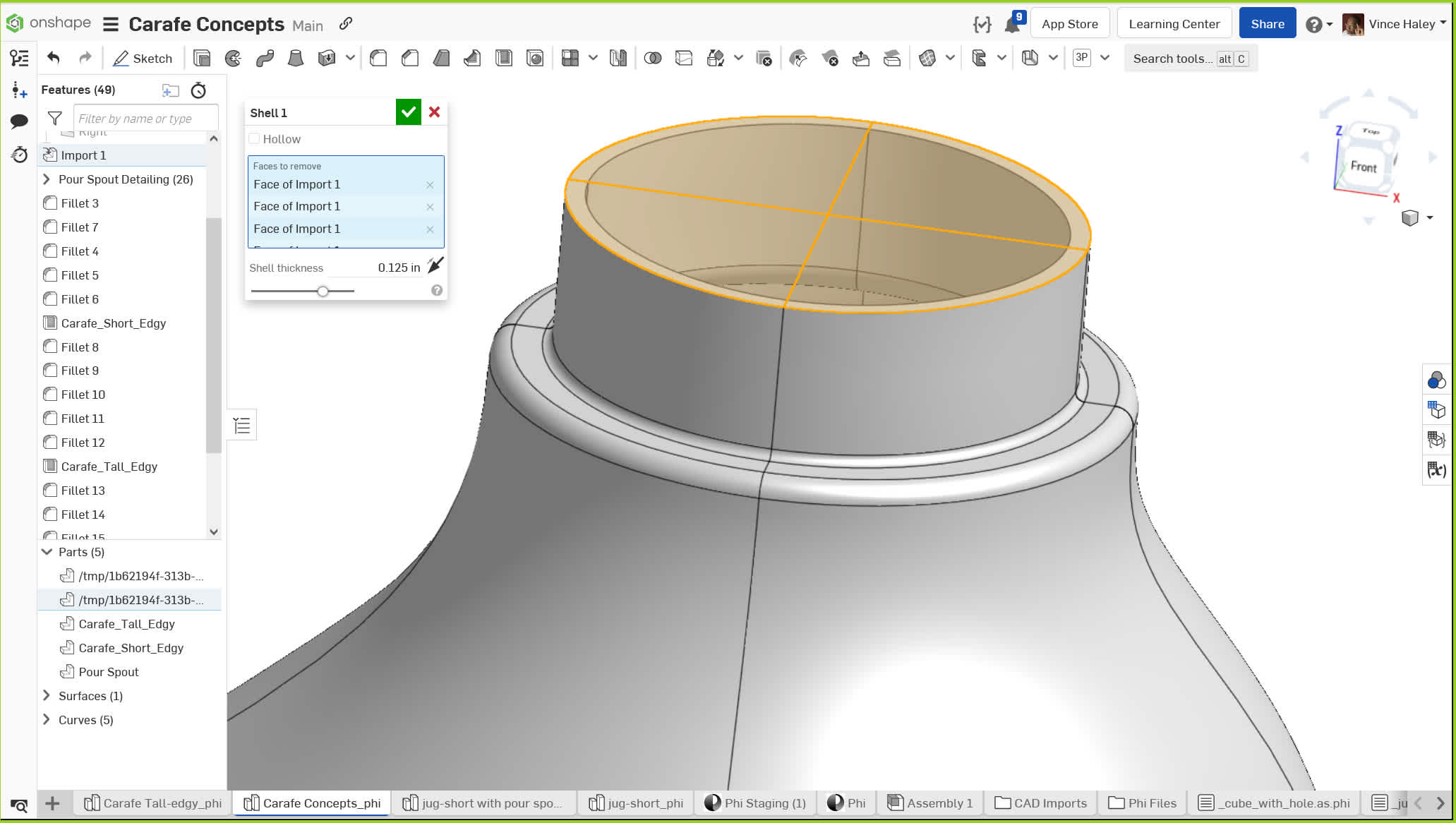Open notifications bell icon
1456x823 pixels.
point(1012,25)
